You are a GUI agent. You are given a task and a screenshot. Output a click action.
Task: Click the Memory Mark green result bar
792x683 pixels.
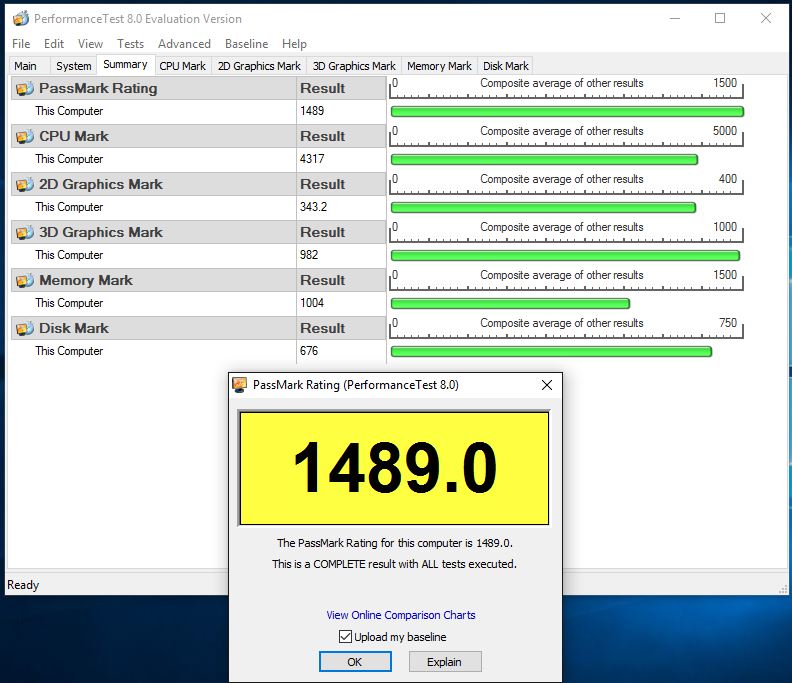[511, 304]
